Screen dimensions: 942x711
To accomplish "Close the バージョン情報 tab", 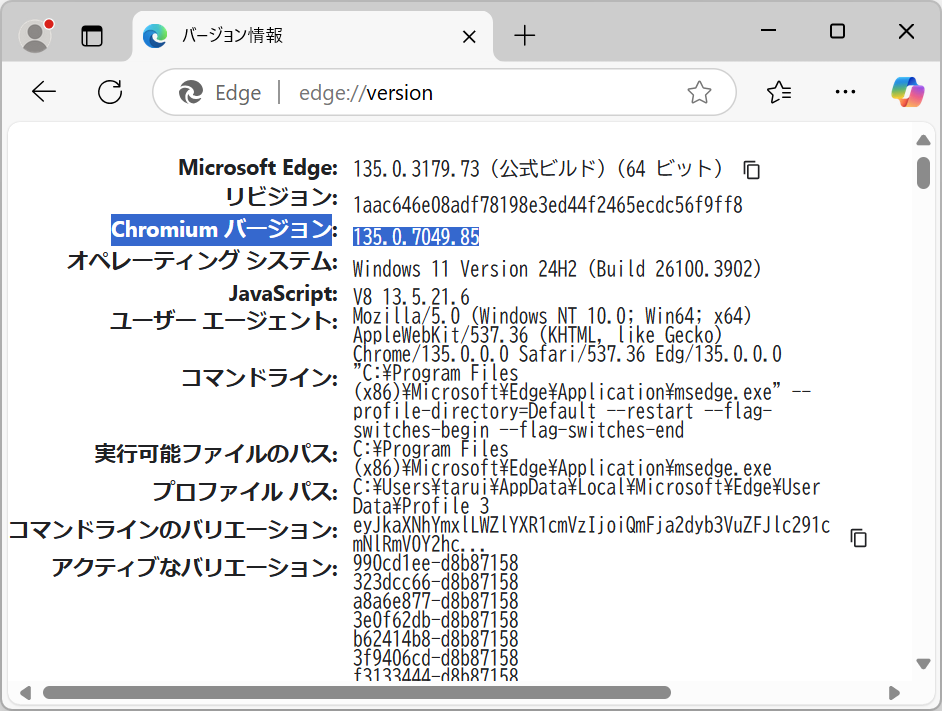I will pyautogui.click(x=468, y=36).
